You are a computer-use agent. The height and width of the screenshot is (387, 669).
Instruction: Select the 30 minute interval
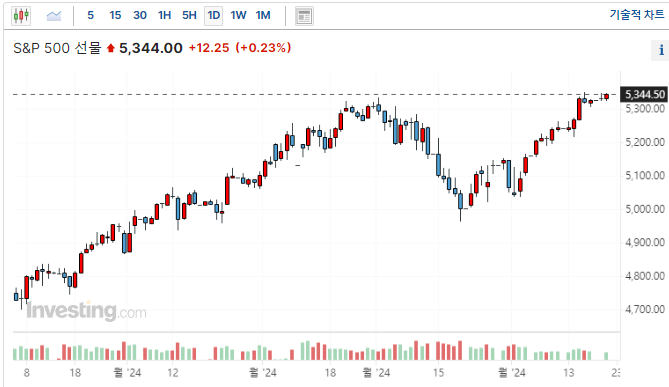pyautogui.click(x=140, y=15)
